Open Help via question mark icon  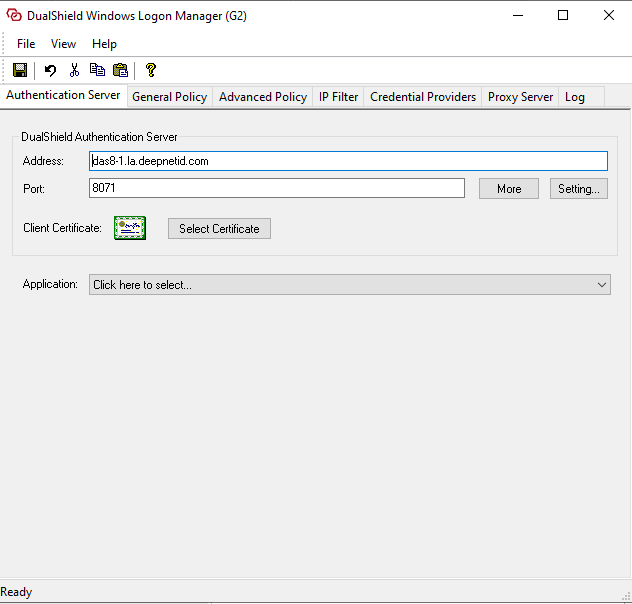click(x=151, y=70)
